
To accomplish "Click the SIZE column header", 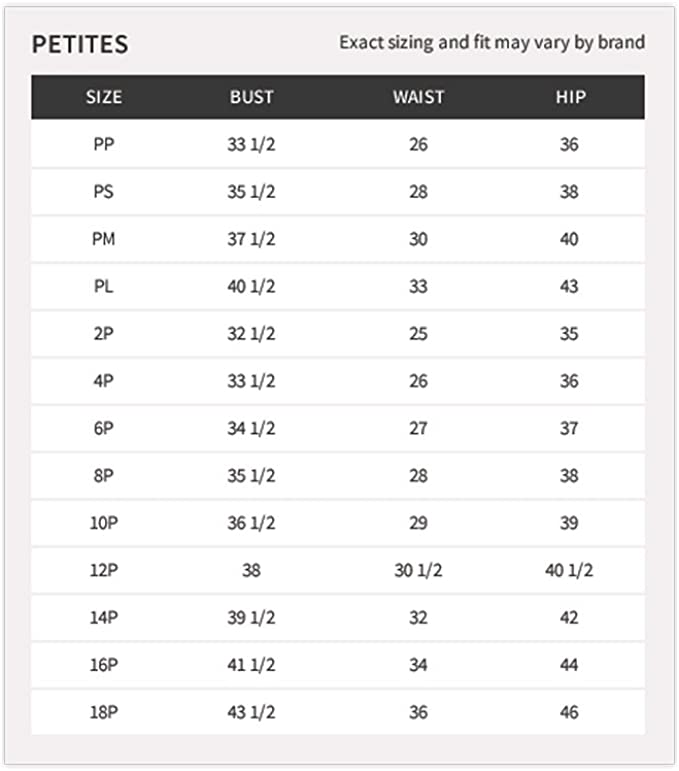I will click(x=103, y=98).
